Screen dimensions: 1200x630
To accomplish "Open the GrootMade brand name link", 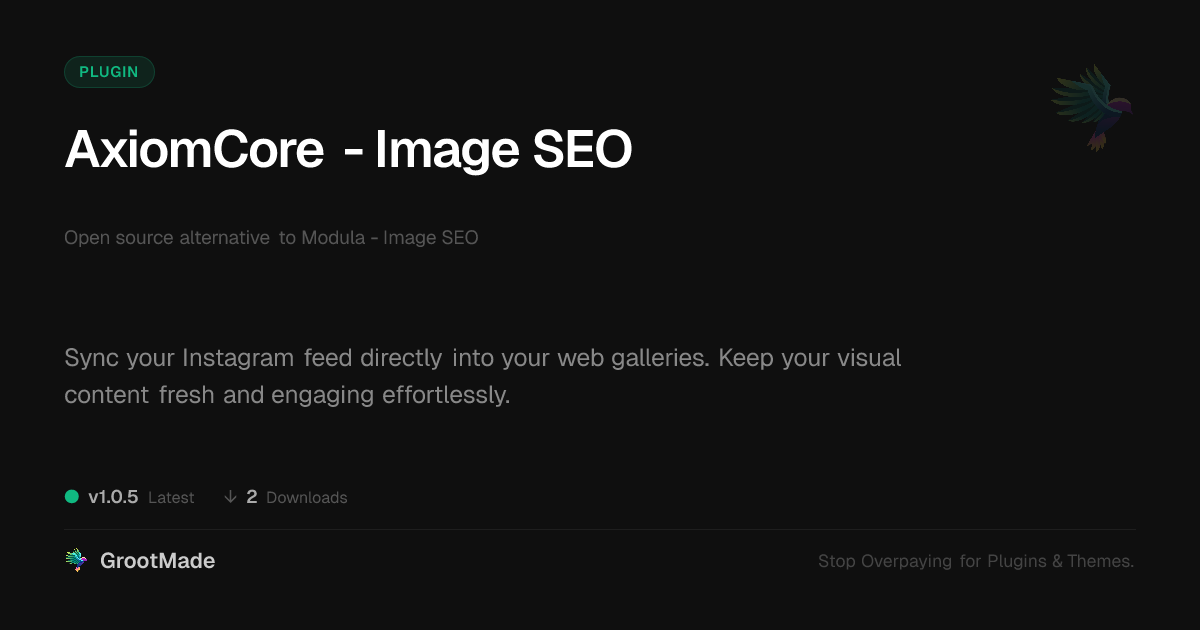I will (x=157, y=561).
